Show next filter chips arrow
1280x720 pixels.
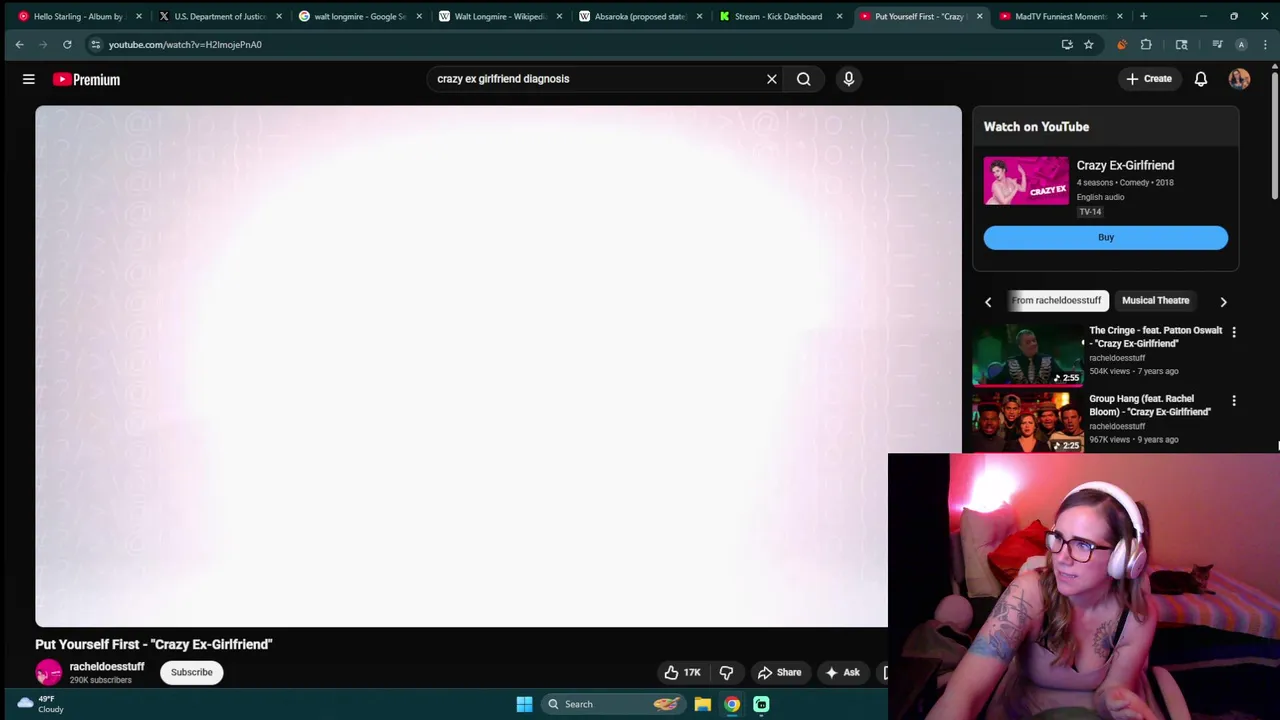(1223, 301)
